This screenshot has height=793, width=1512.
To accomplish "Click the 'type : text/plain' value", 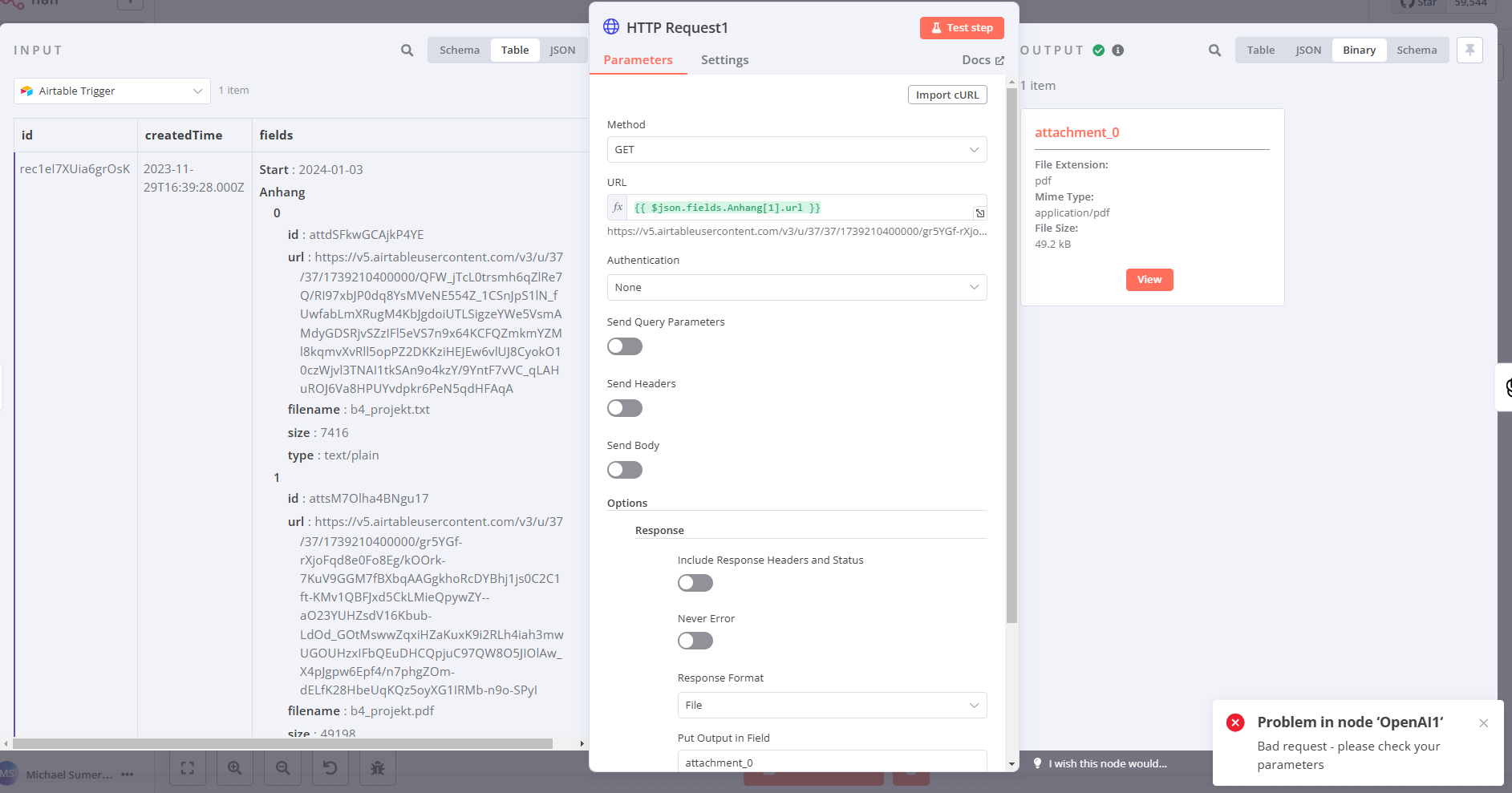I will click(x=334, y=455).
